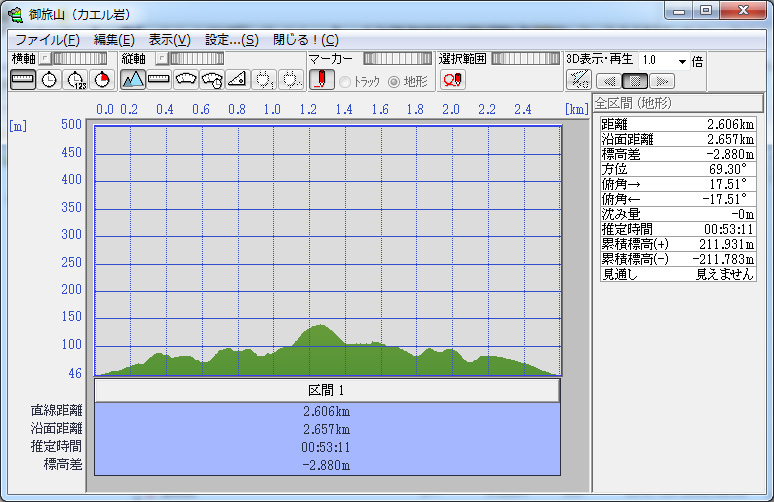The height and width of the screenshot is (502, 774).
Task: Select the speedometer gauge icon
Action: (x=186, y=79)
